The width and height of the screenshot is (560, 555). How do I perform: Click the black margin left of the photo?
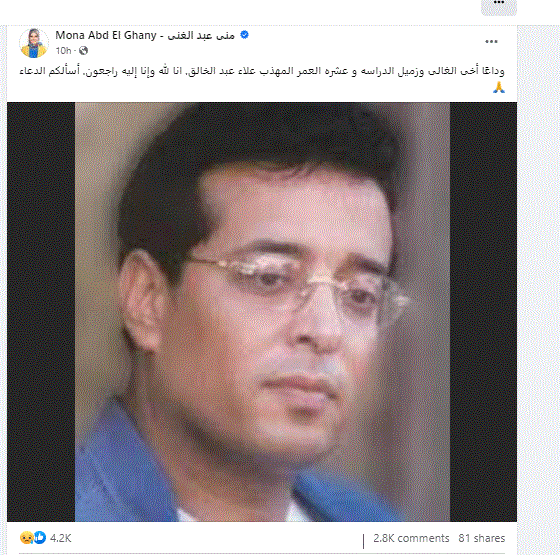click(41, 312)
